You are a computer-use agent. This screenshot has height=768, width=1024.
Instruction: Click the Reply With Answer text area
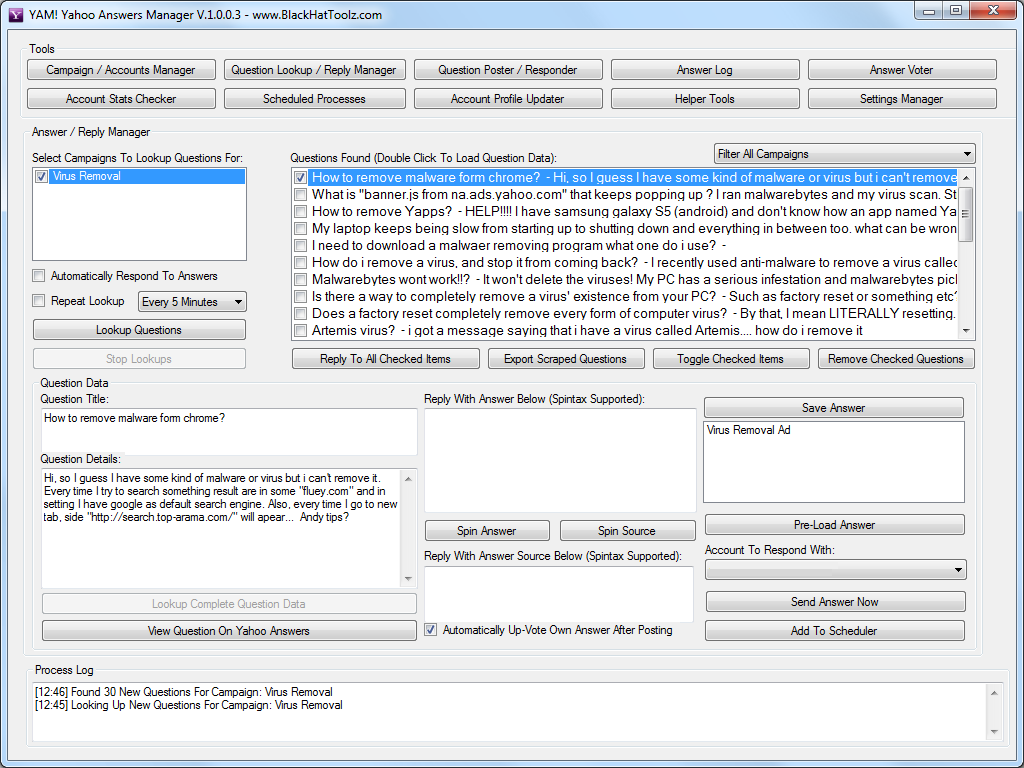(560, 460)
